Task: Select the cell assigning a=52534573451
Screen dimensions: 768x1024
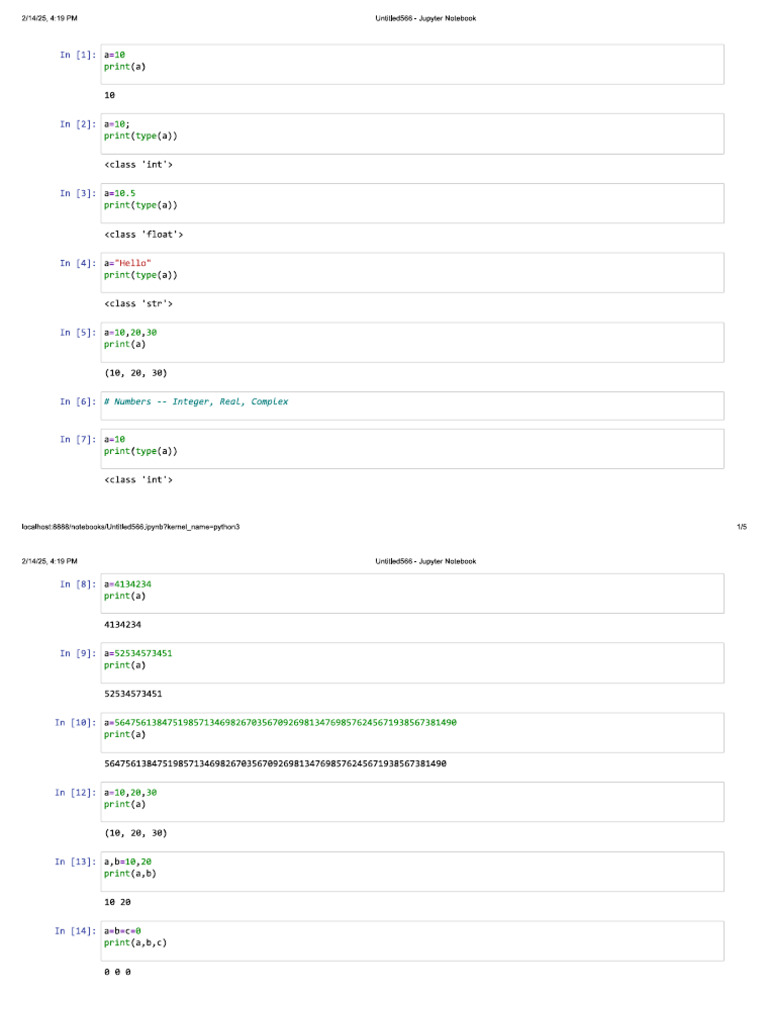Action: click(x=411, y=662)
